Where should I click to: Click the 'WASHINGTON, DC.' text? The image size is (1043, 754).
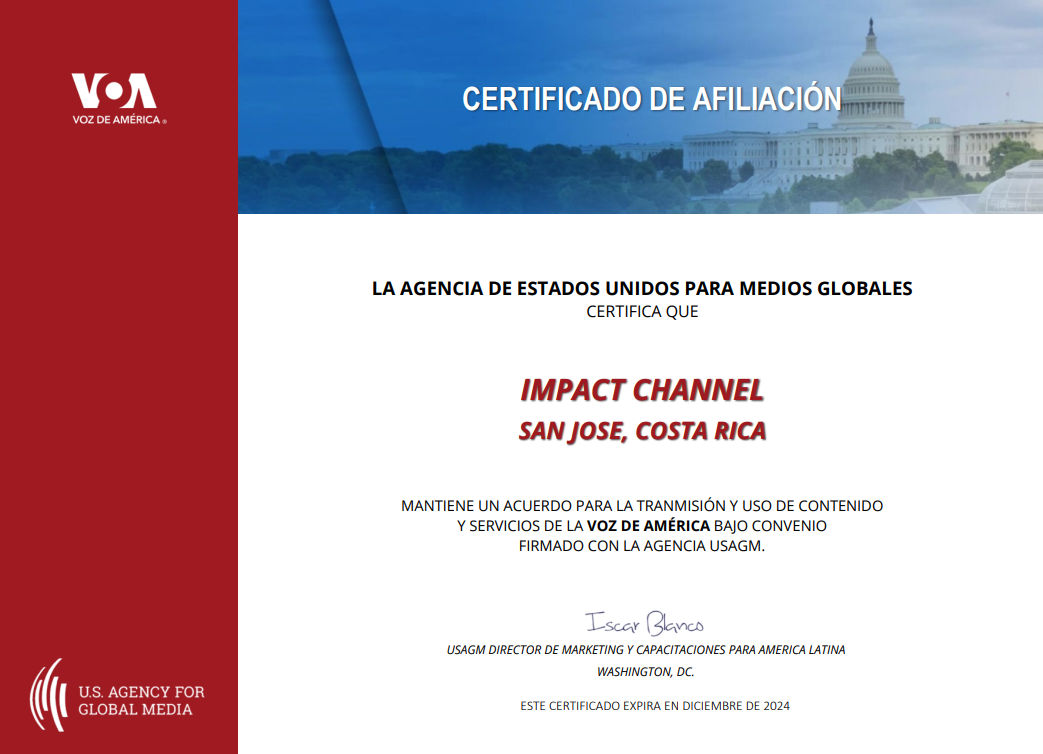point(645,672)
